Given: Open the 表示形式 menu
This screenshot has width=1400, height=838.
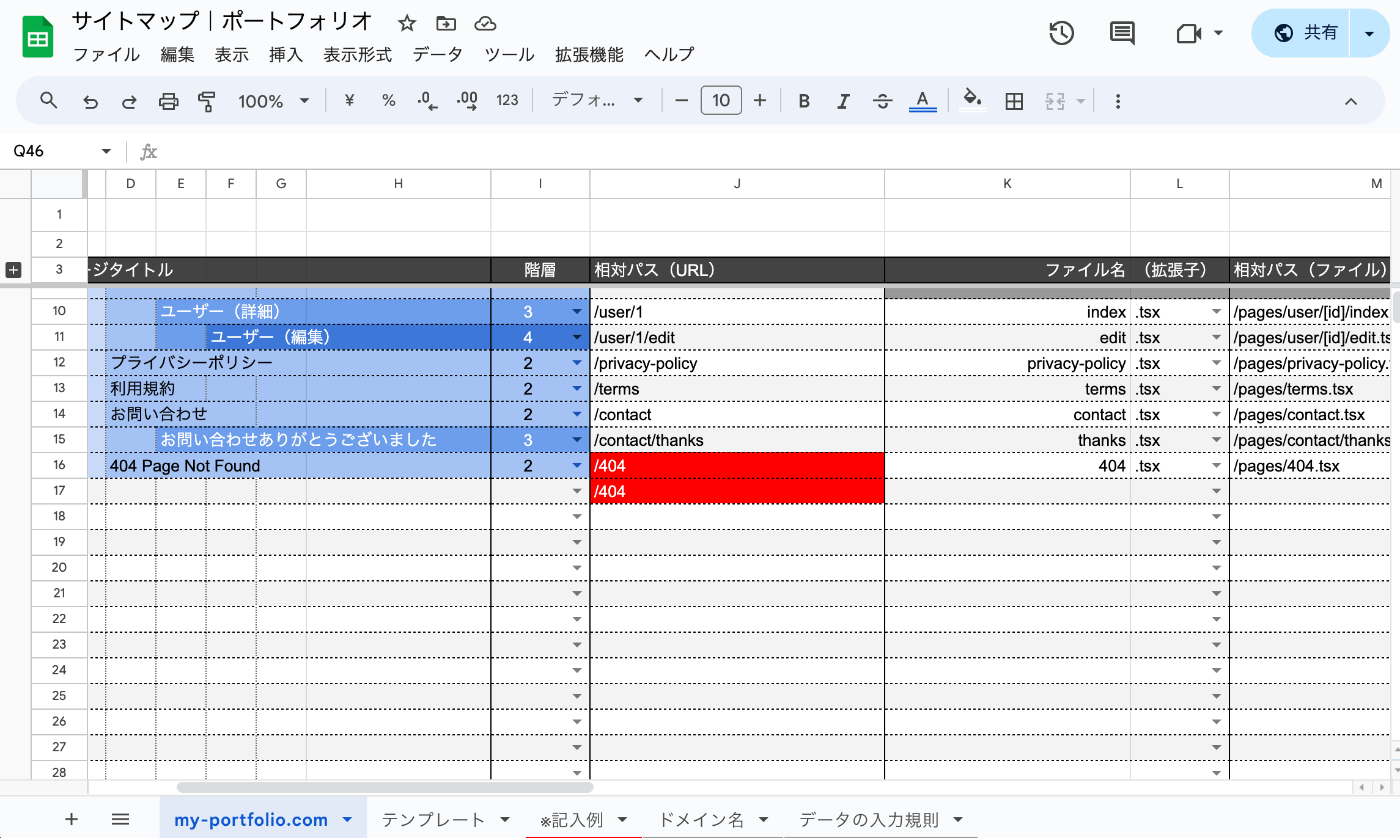Looking at the screenshot, I should (357, 55).
